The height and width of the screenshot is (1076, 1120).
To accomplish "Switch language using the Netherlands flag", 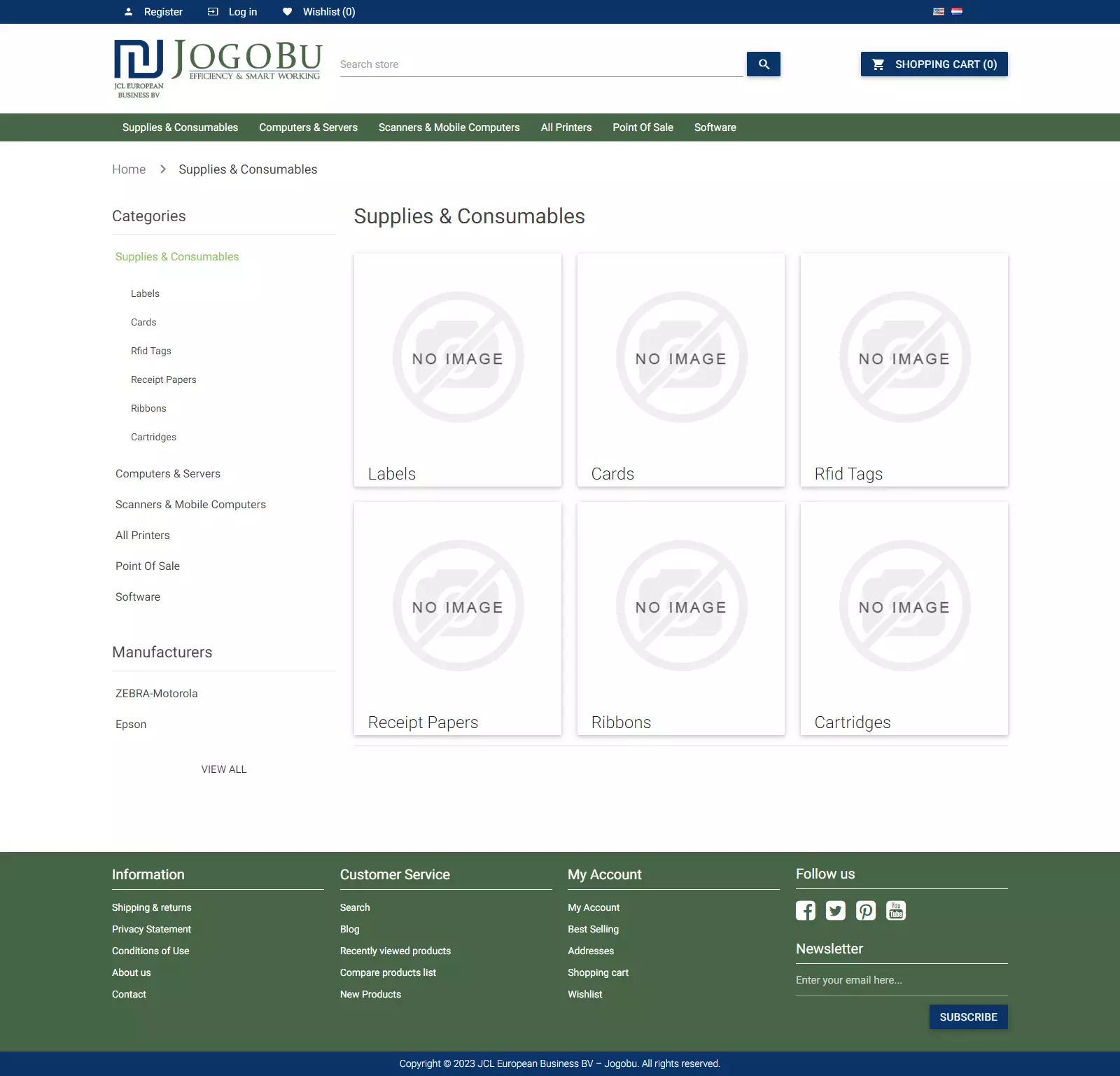I will [957, 11].
